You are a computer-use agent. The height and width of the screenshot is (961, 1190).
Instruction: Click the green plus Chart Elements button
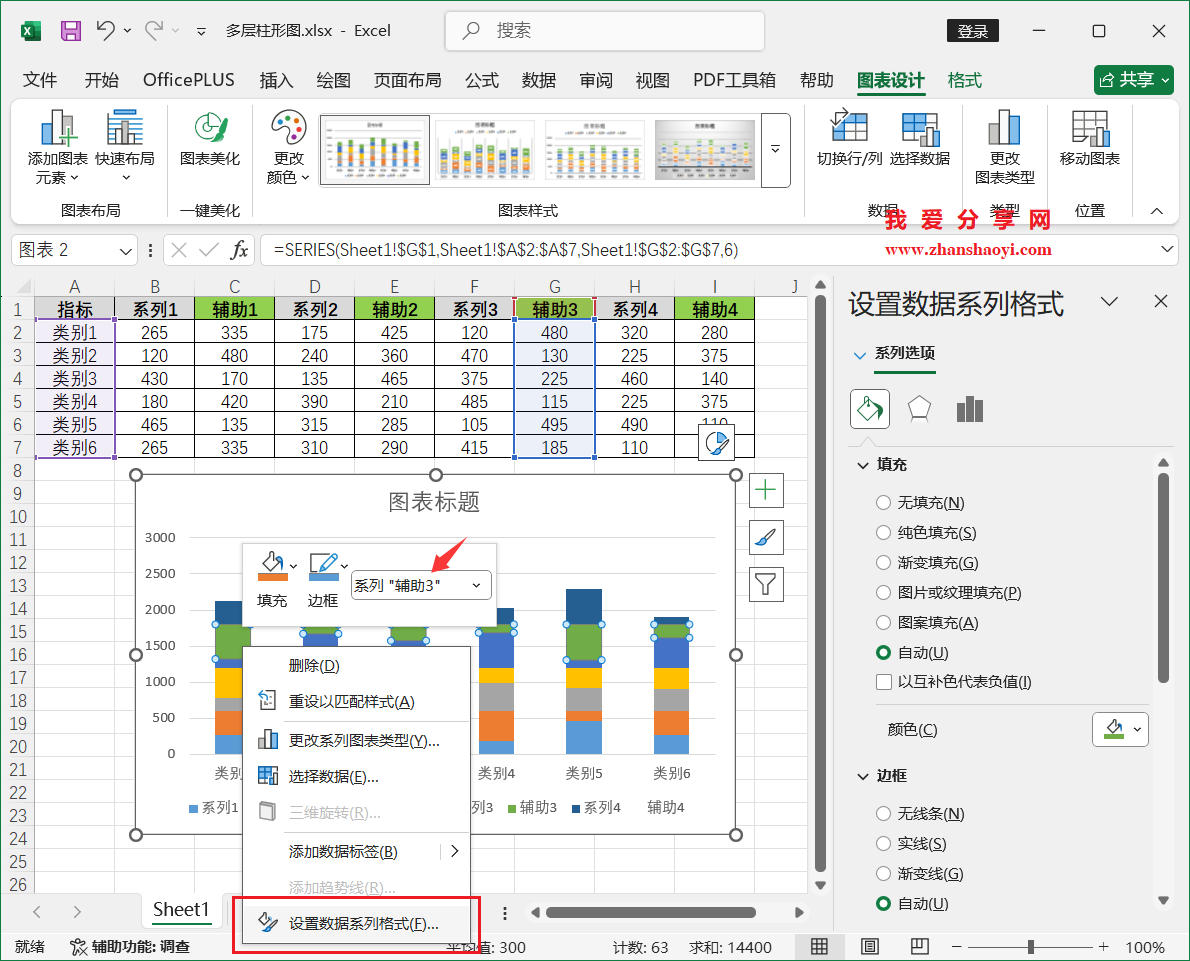(x=766, y=490)
